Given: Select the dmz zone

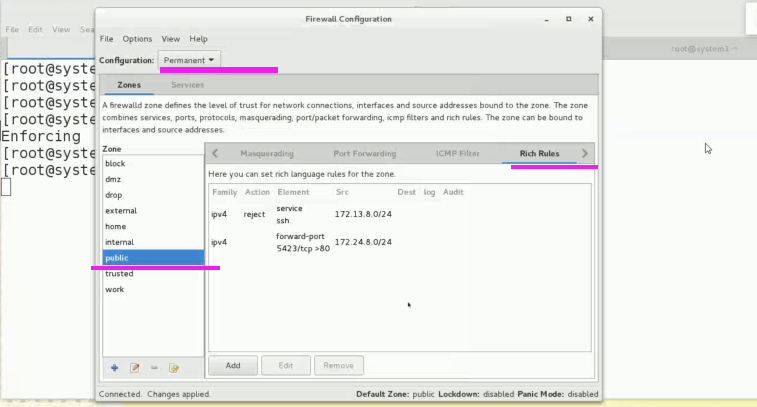Looking at the screenshot, I should point(153,179).
